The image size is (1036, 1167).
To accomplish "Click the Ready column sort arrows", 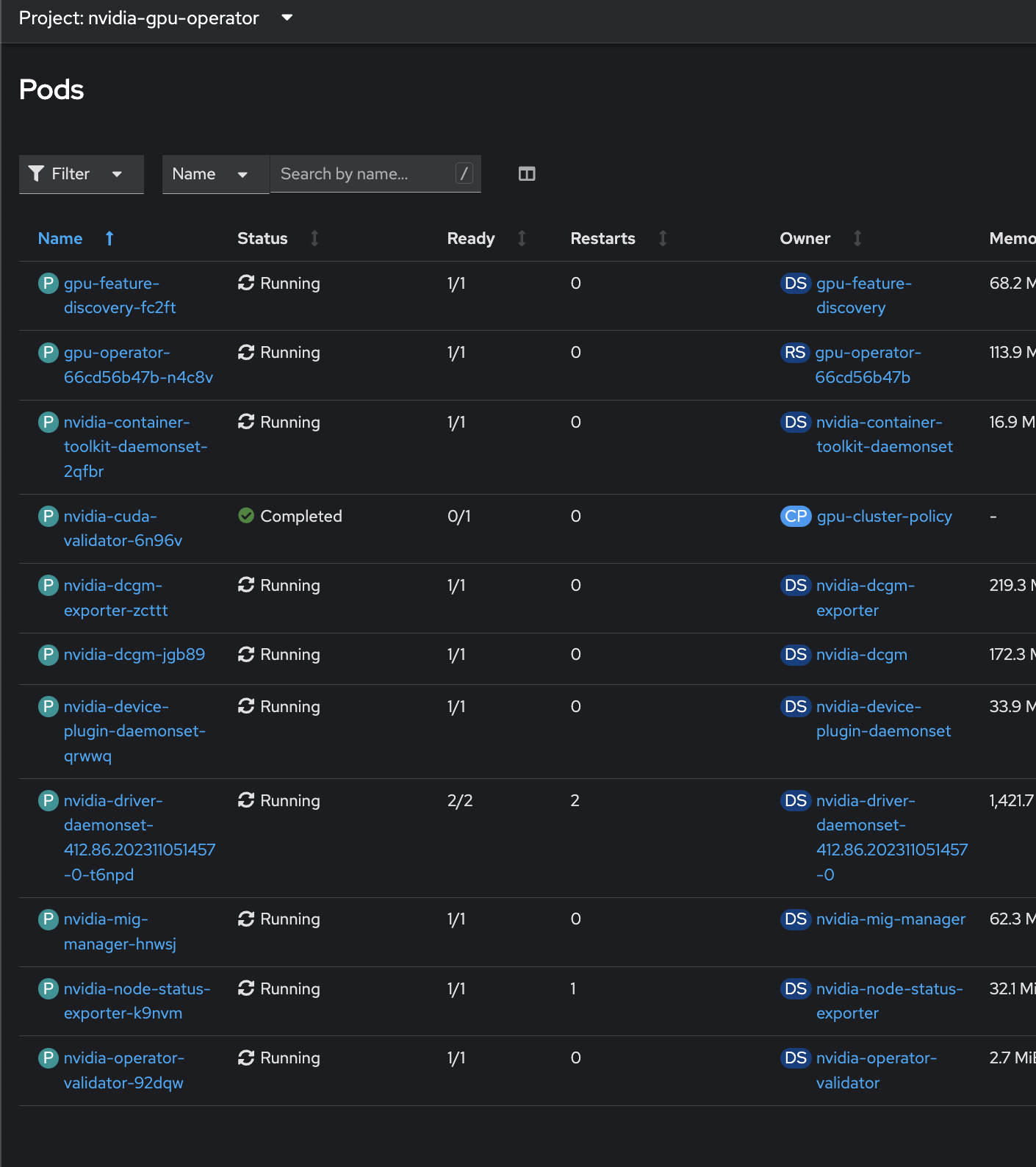I will (522, 238).
